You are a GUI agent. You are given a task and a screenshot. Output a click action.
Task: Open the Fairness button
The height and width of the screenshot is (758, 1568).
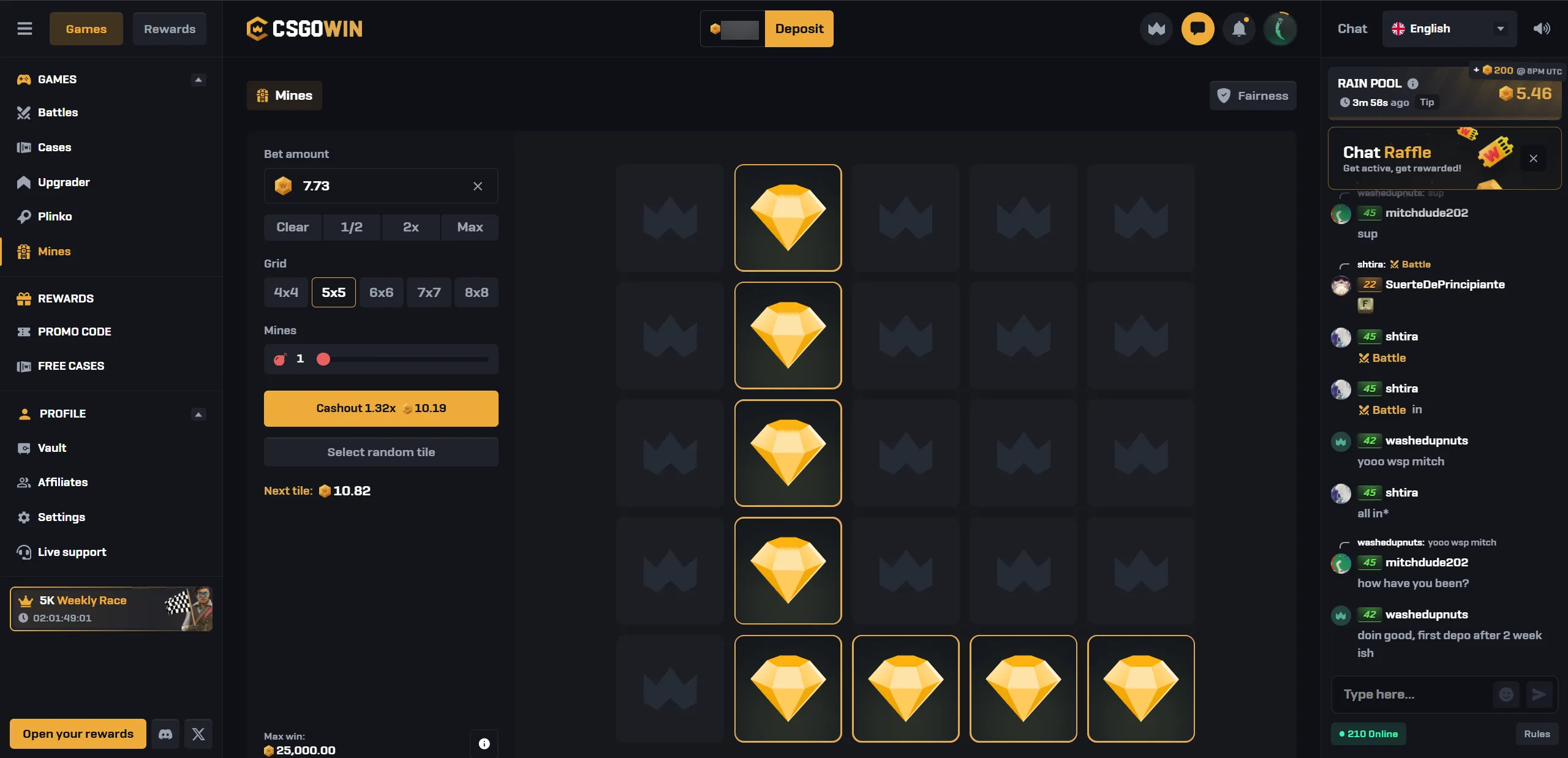(1253, 96)
